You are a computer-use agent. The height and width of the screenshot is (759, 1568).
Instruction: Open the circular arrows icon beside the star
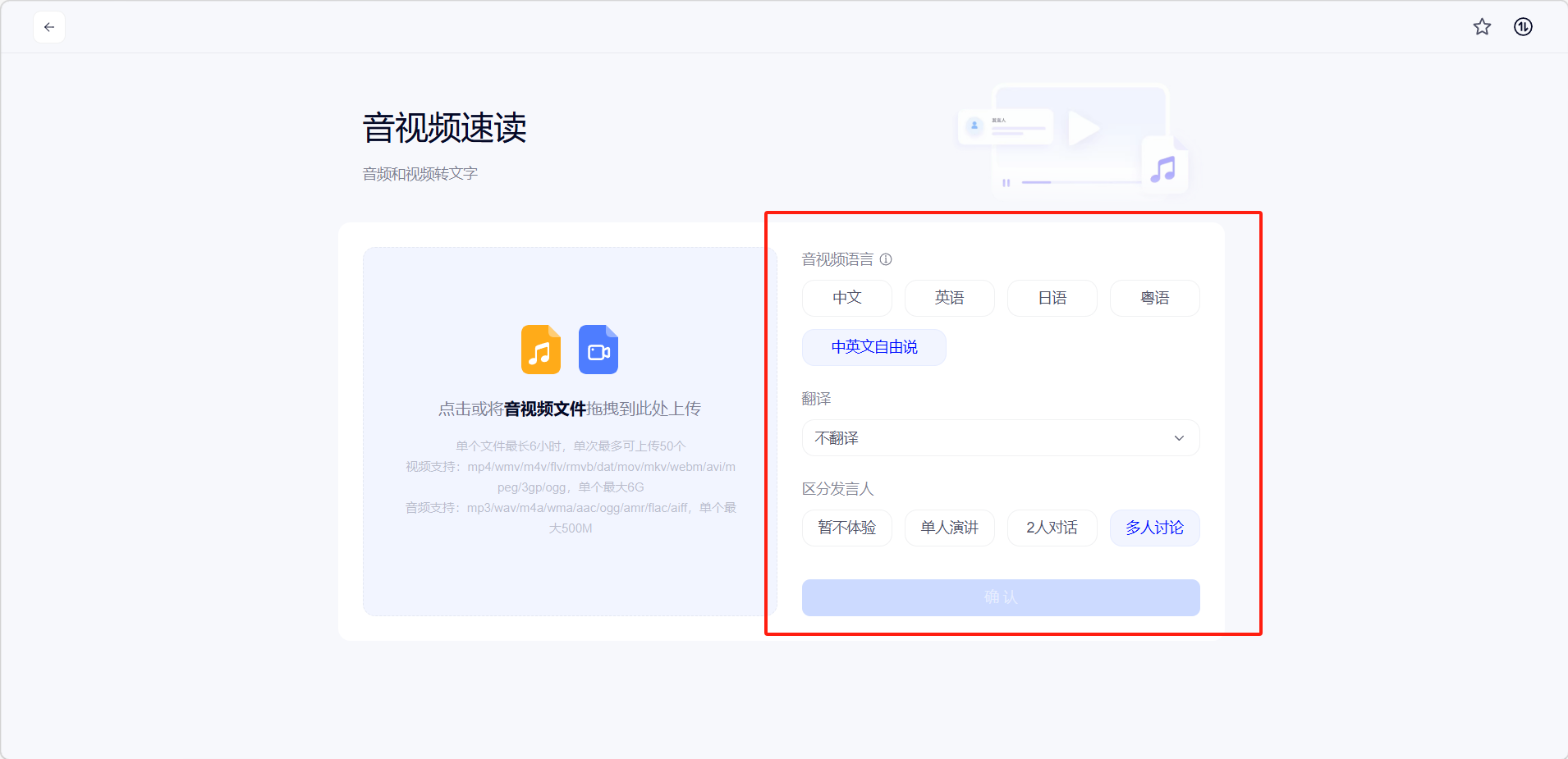(x=1523, y=27)
